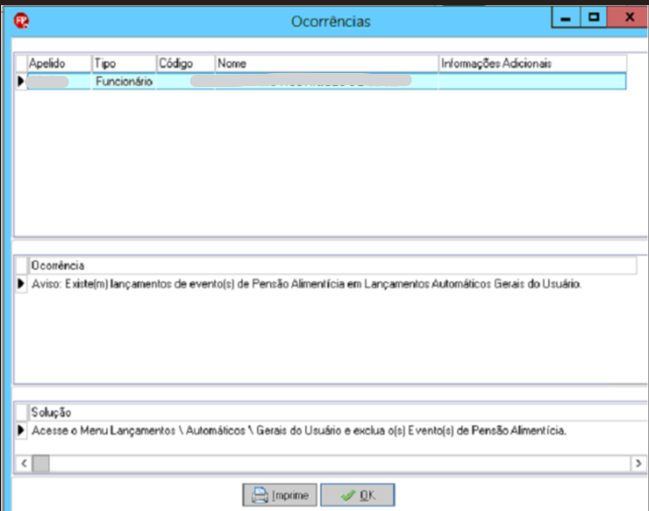The height and width of the screenshot is (511, 649).
Task: Click the row indicator beside the solution row
Action: click(x=21, y=430)
